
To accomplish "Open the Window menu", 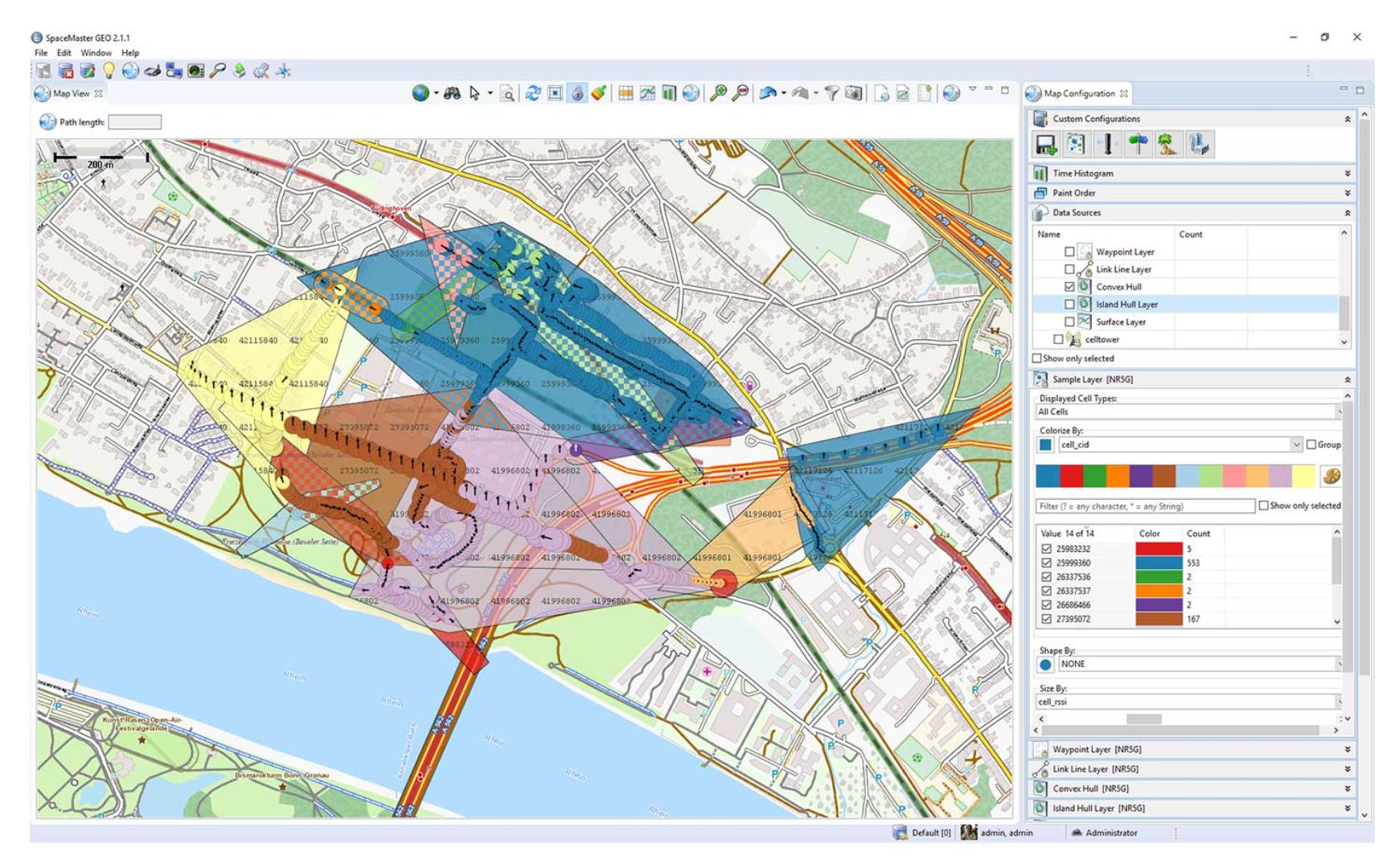I will [x=96, y=53].
